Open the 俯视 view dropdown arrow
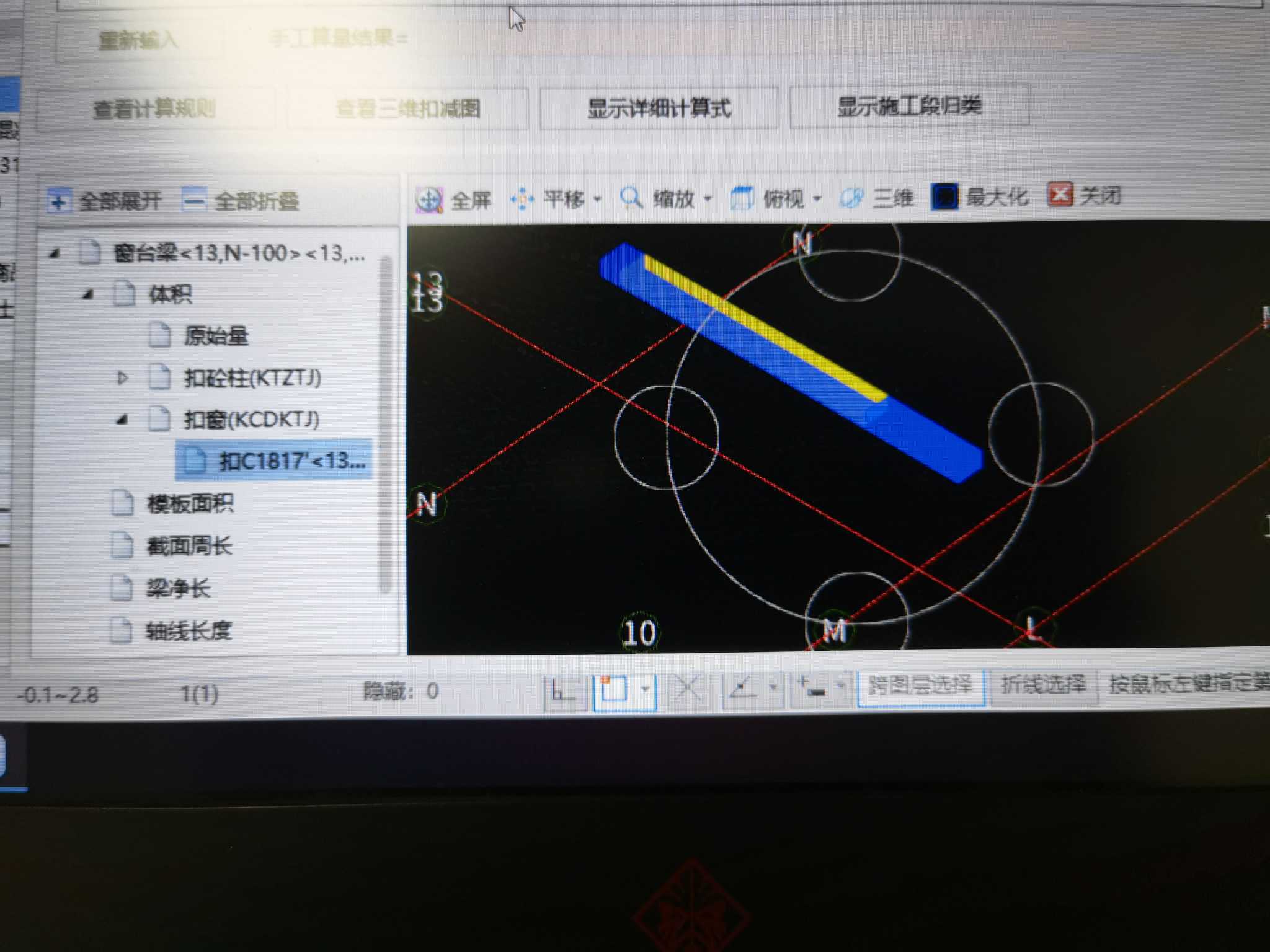1270x952 pixels. pyautogui.click(x=817, y=198)
